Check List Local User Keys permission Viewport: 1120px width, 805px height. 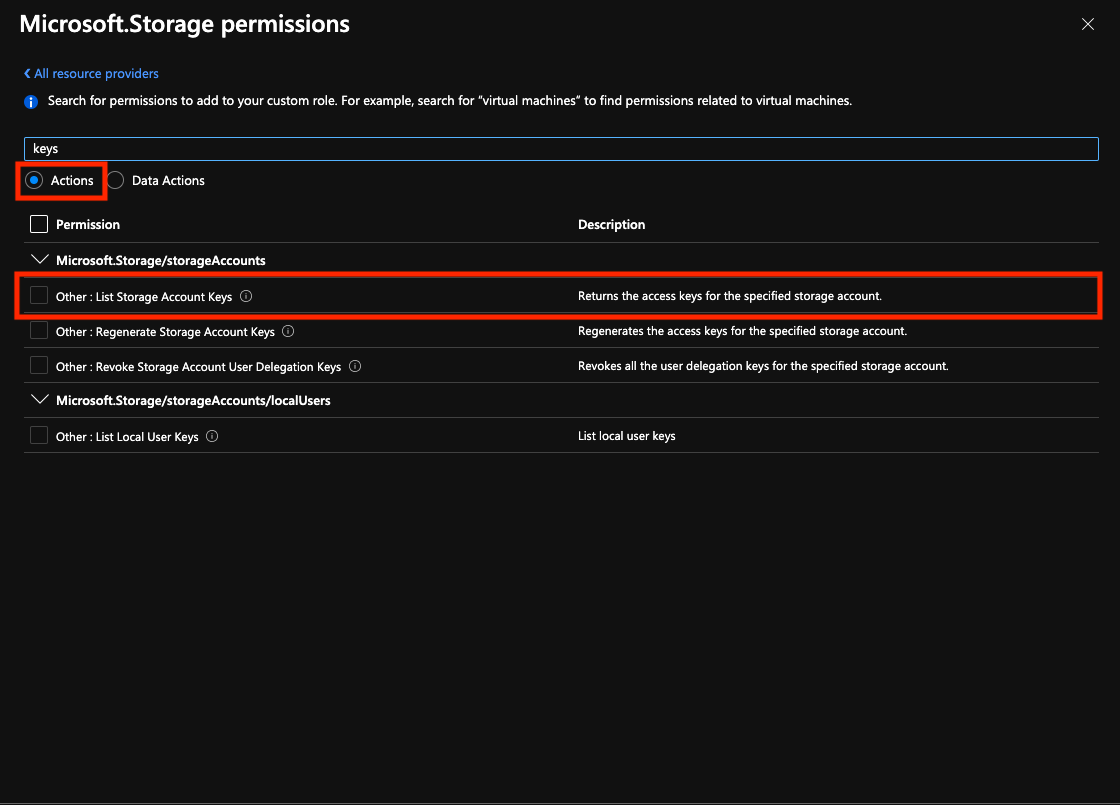39,435
